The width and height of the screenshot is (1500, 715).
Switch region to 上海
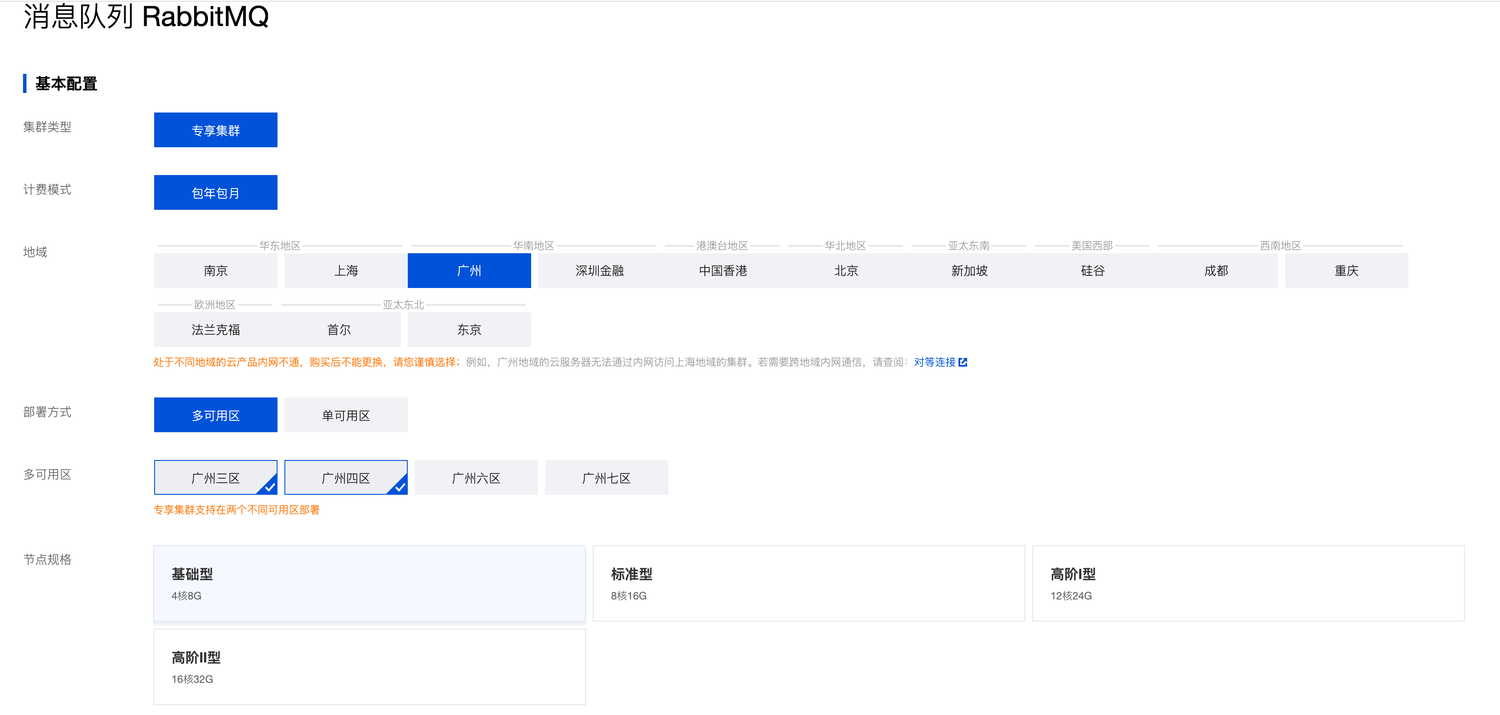pos(346,271)
